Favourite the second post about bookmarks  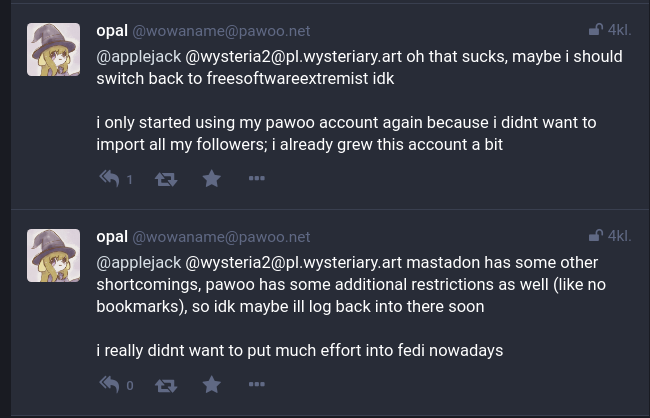(x=212, y=384)
